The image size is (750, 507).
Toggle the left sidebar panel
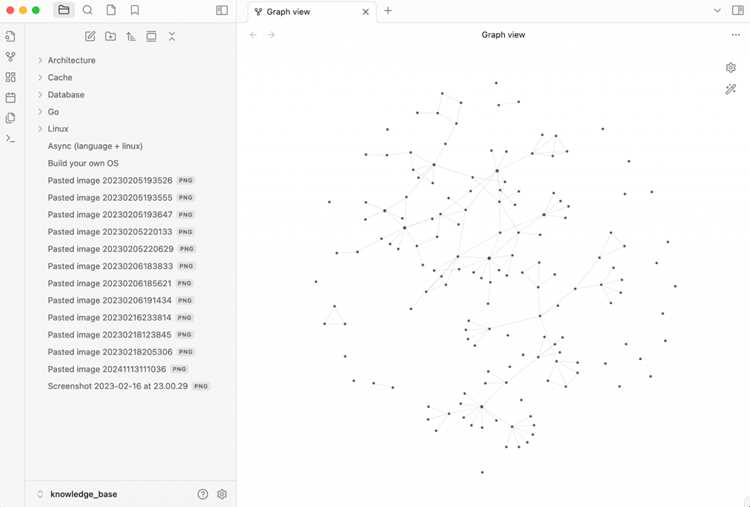tap(222, 10)
